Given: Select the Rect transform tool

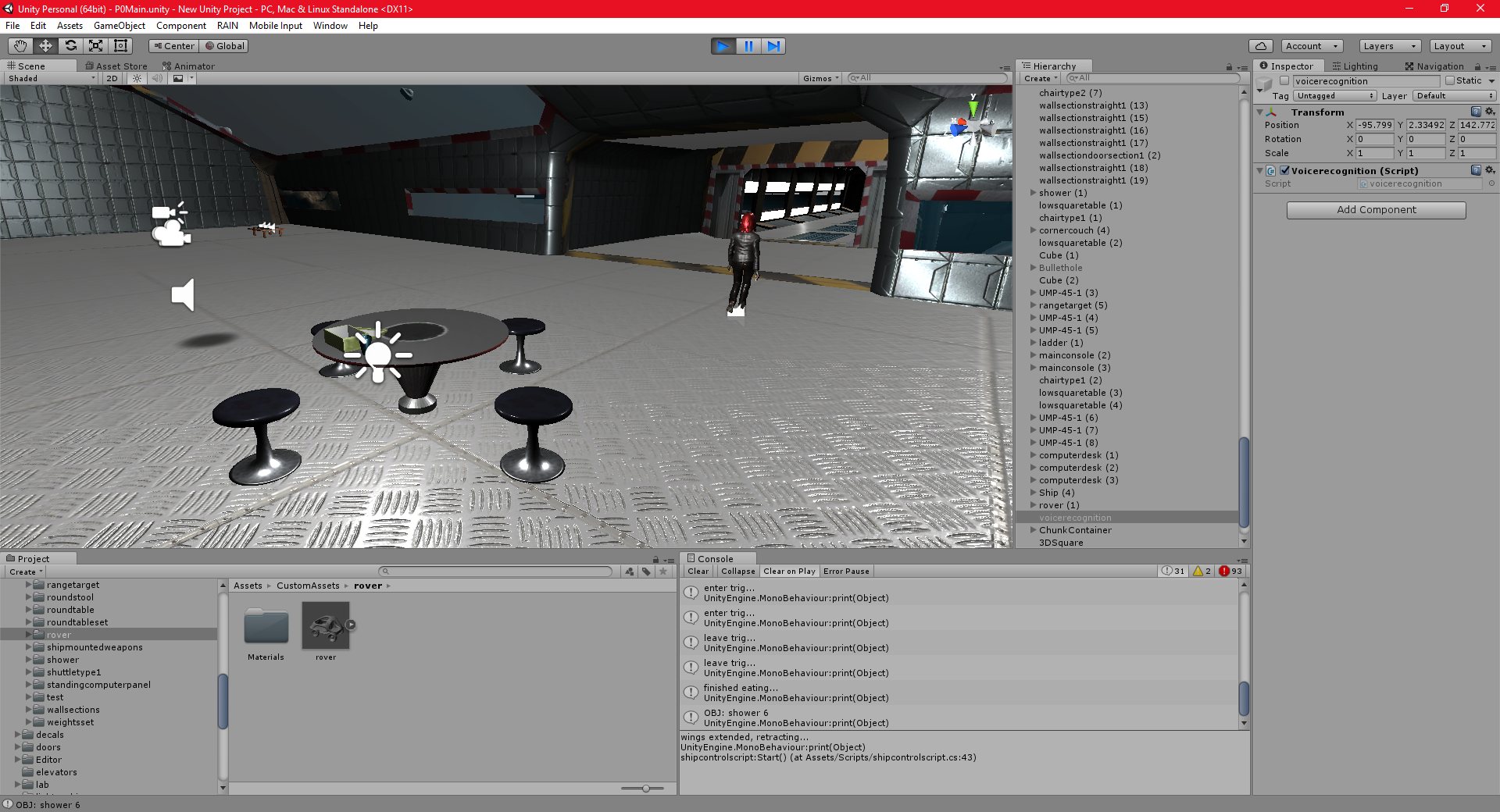Looking at the screenshot, I should (120, 46).
